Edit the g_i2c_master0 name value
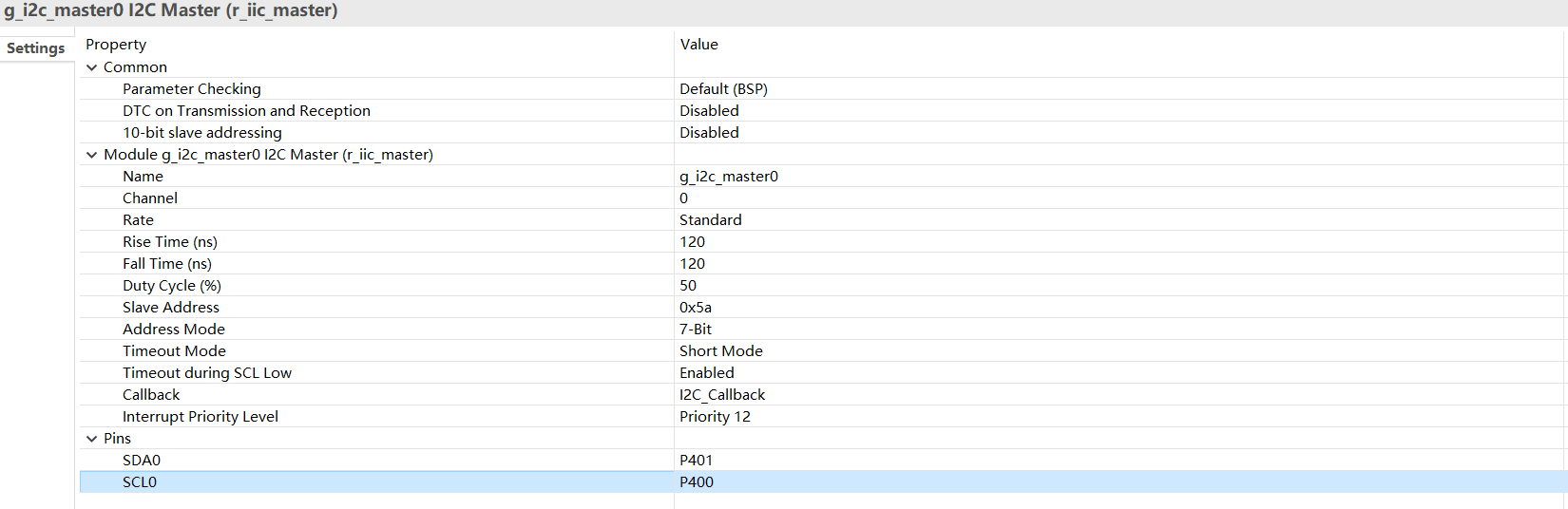This screenshot has width=1568, height=509. (729, 177)
